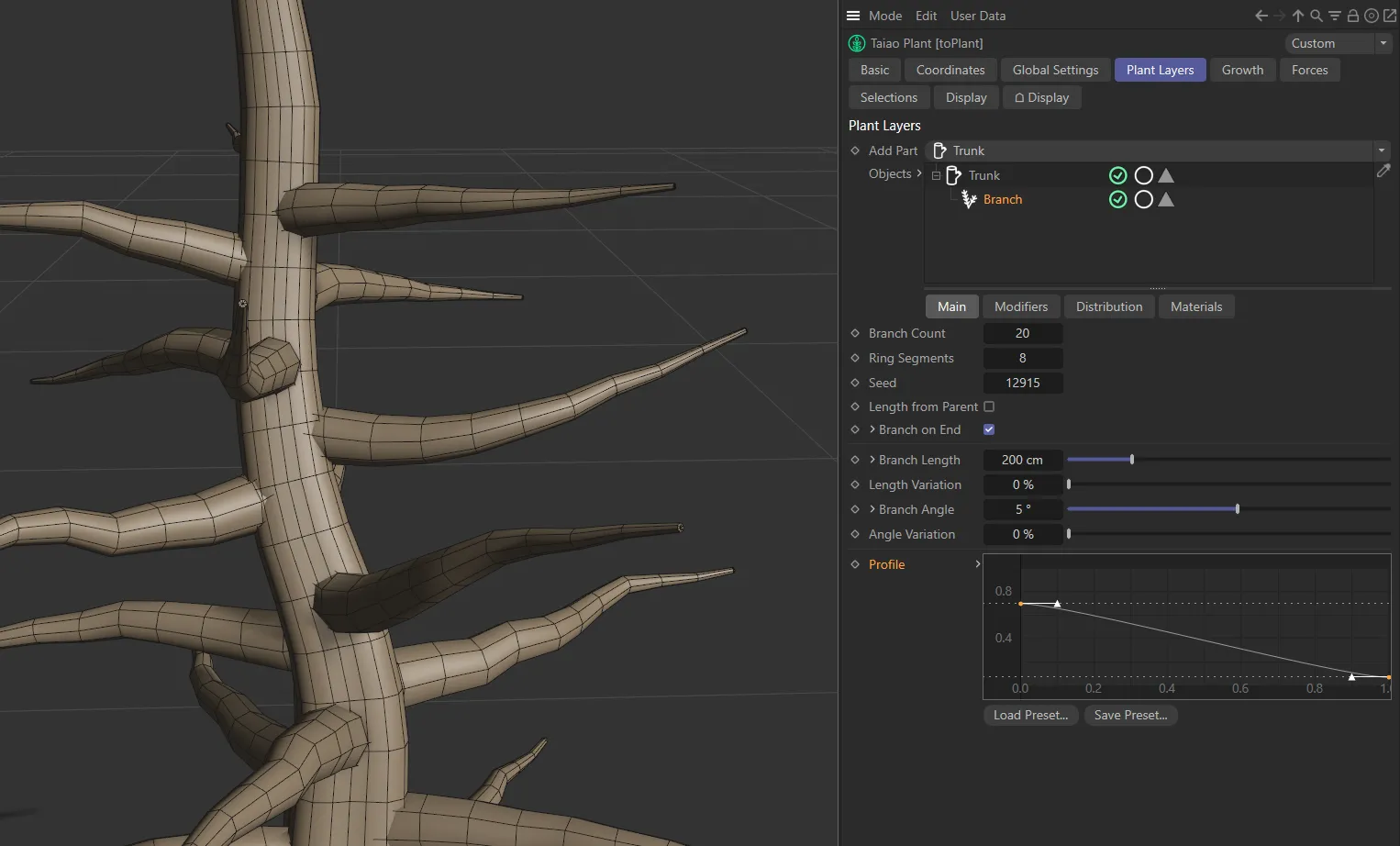Open the hamburger menu icon

tap(853, 16)
